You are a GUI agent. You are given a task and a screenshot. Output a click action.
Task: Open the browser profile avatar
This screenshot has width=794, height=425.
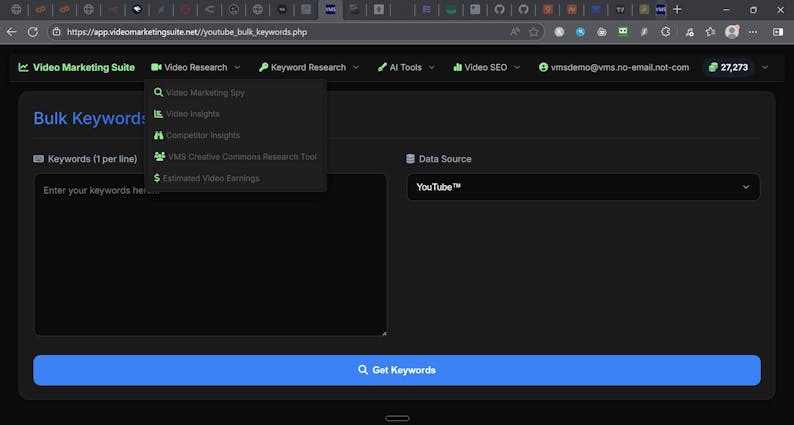point(732,31)
